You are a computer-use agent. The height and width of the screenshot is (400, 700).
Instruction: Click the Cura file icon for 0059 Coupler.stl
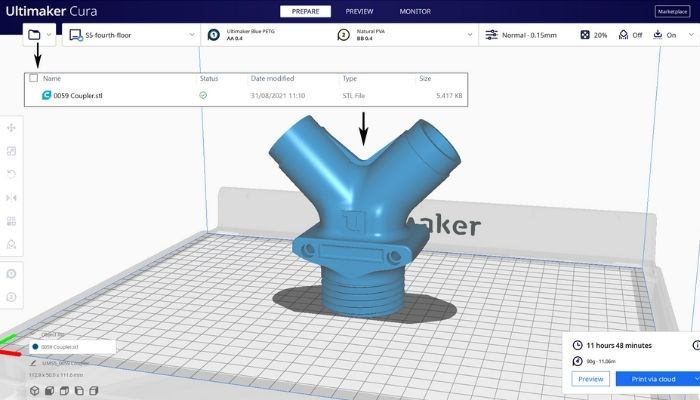coord(46,95)
